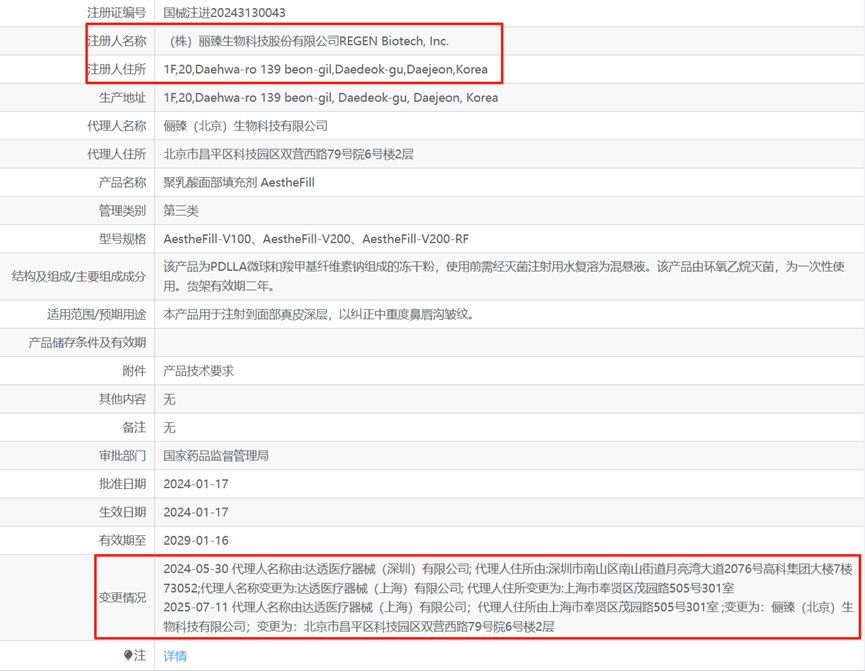This screenshot has height=671, width=865.
Task: Select approving department 国家药品监督管理局
Action: click(x=216, y=456)
